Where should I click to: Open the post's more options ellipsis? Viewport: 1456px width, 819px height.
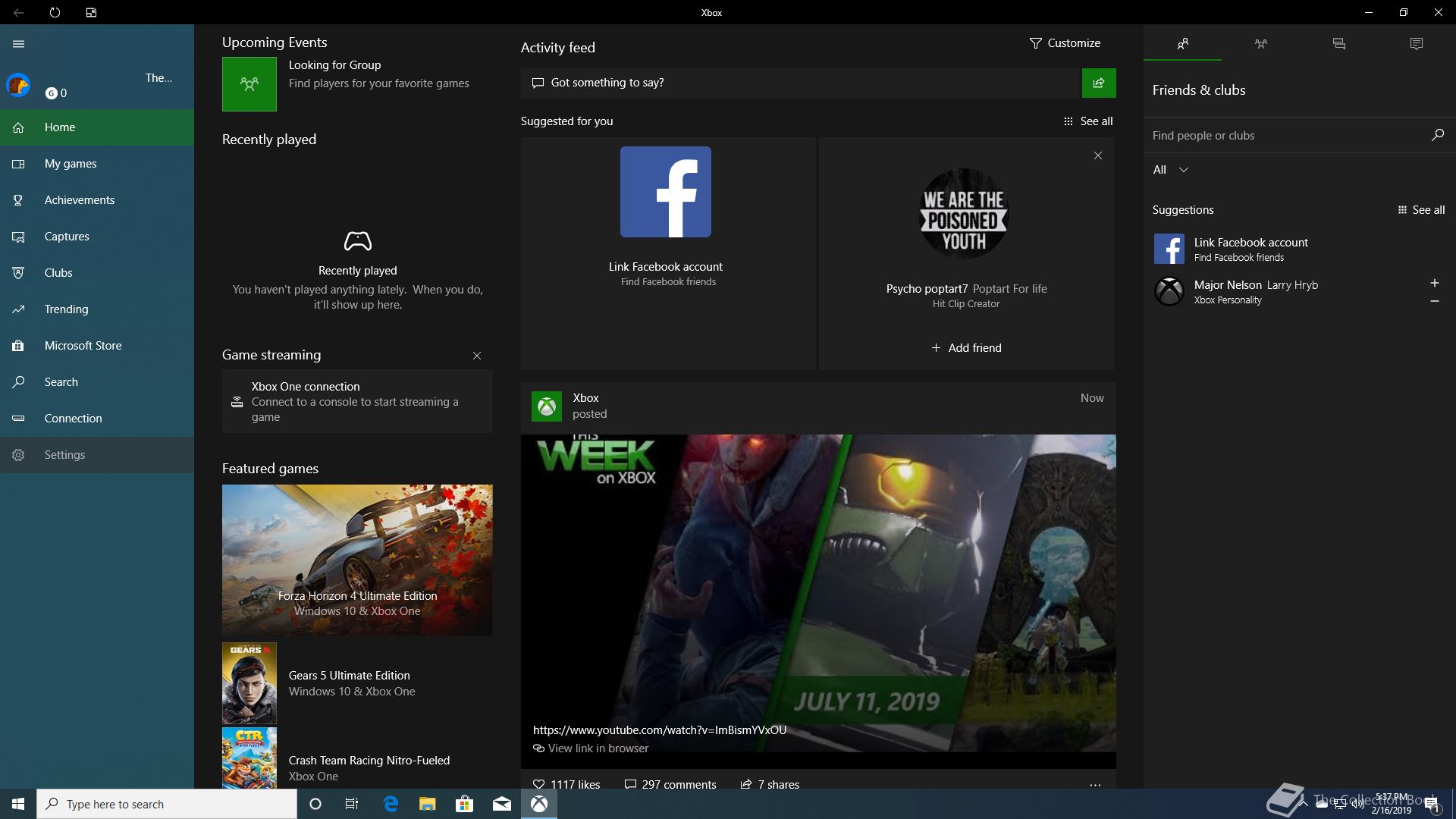[x=1095, y=785]
